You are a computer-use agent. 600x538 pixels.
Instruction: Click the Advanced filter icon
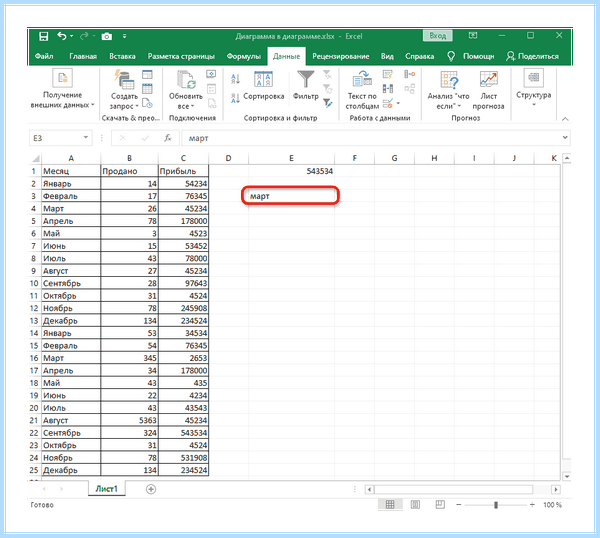328,103
